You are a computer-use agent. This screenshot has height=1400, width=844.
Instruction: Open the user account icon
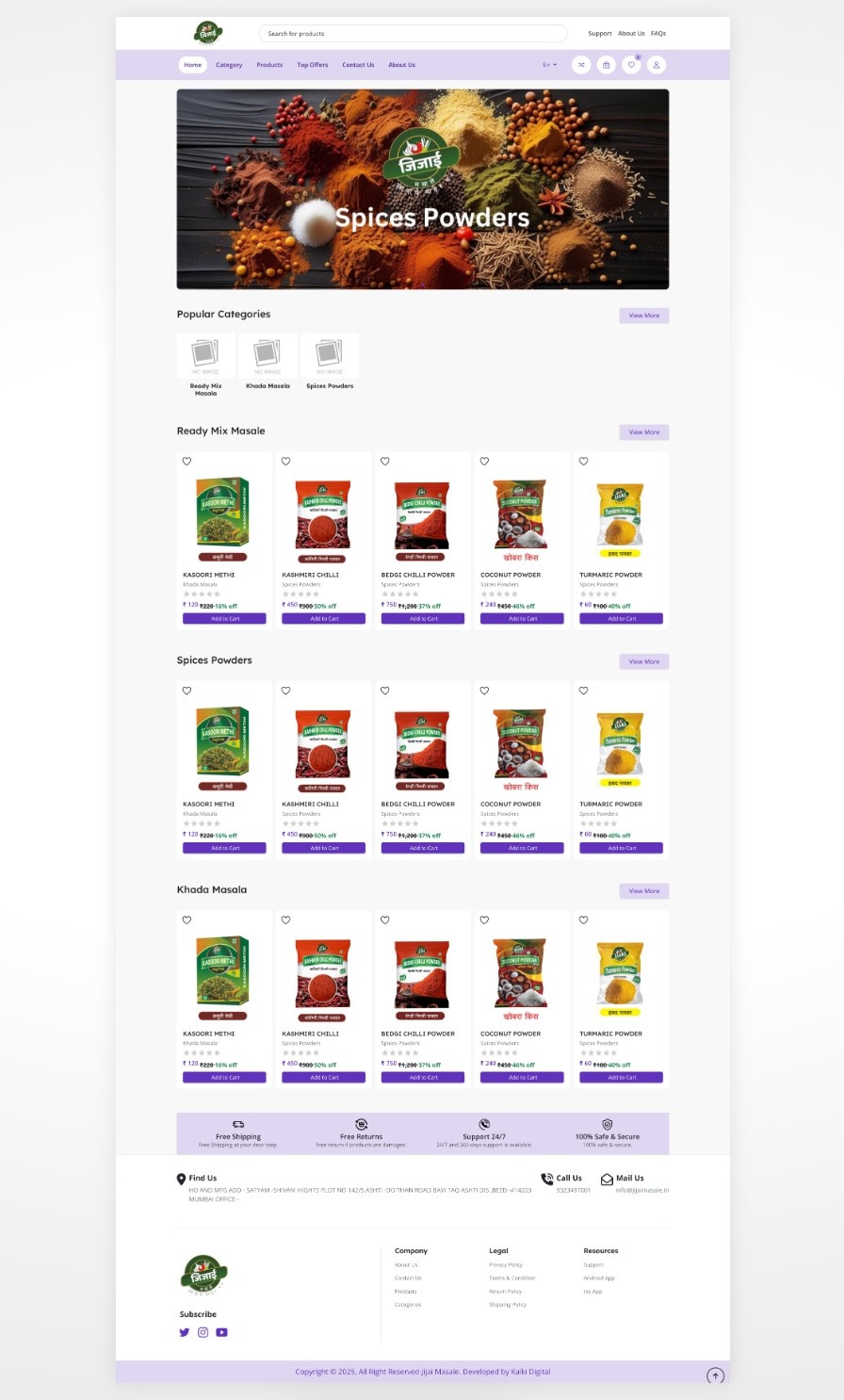click(x=657, y=65)
